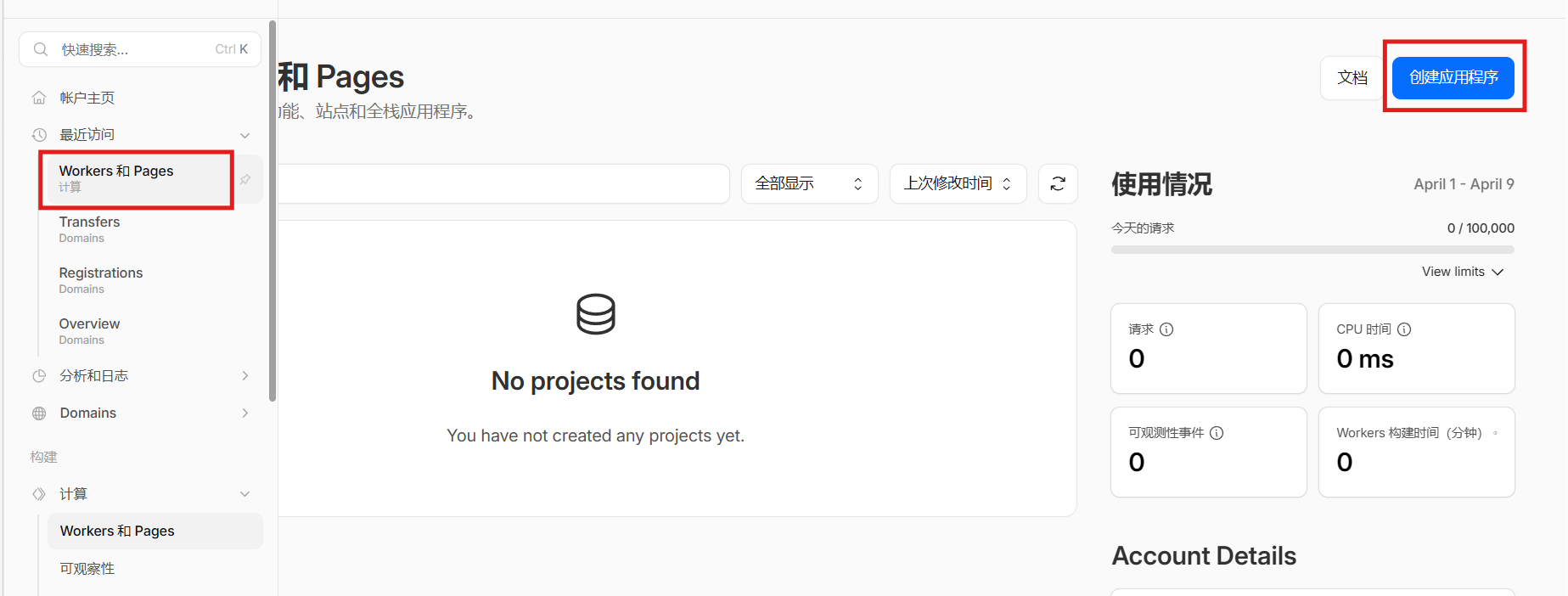Collapse the 最近访问 section chevron
The image size is (1568, 596).
click(x=244, y=135)
